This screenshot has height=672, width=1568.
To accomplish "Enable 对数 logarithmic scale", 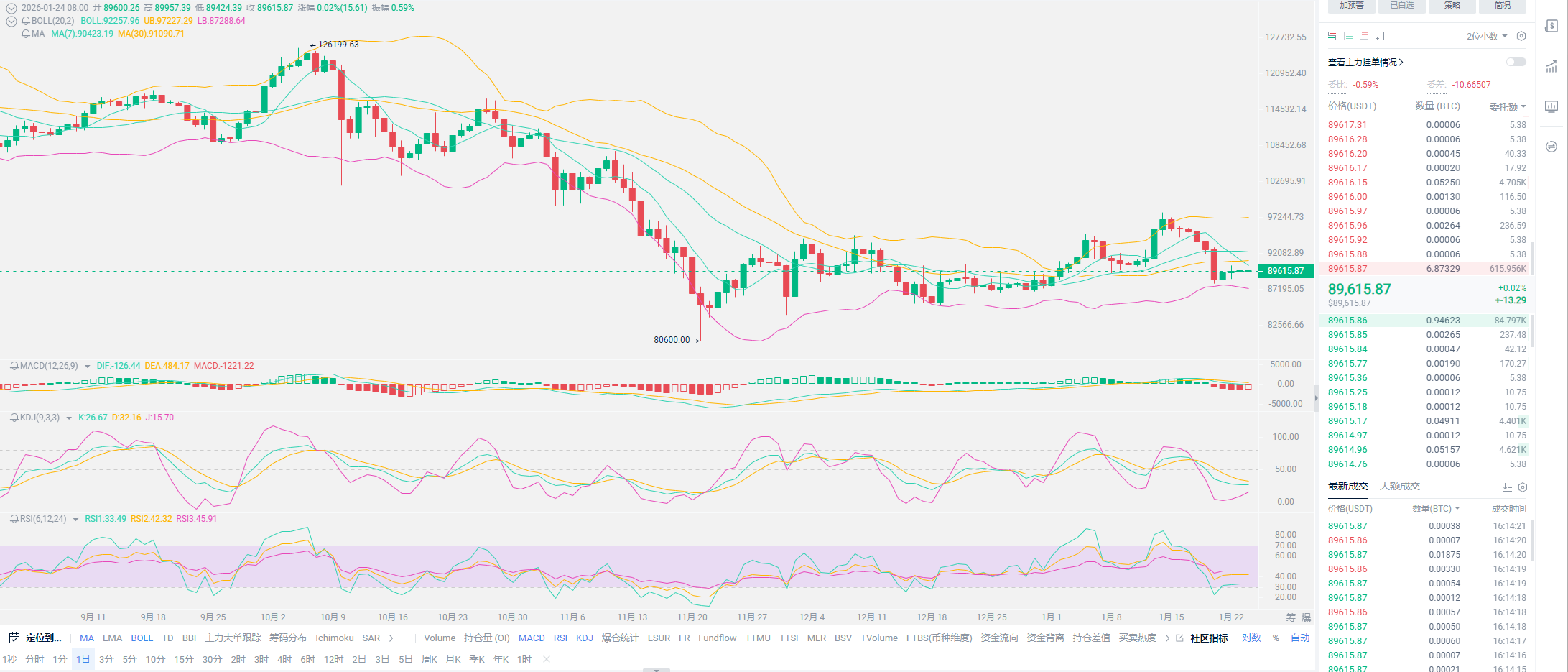I will [x=1251, y=638].
